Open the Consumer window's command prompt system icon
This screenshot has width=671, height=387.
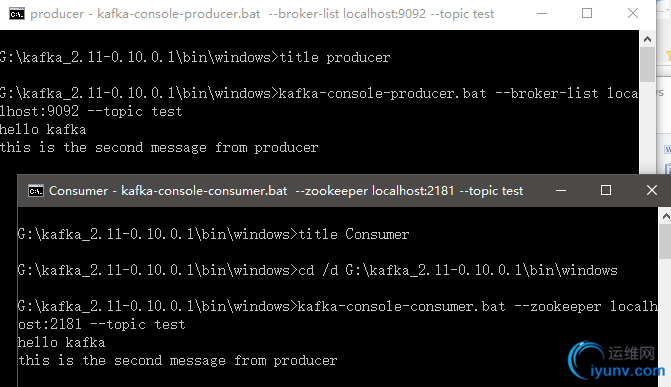[x=36, y=191]
